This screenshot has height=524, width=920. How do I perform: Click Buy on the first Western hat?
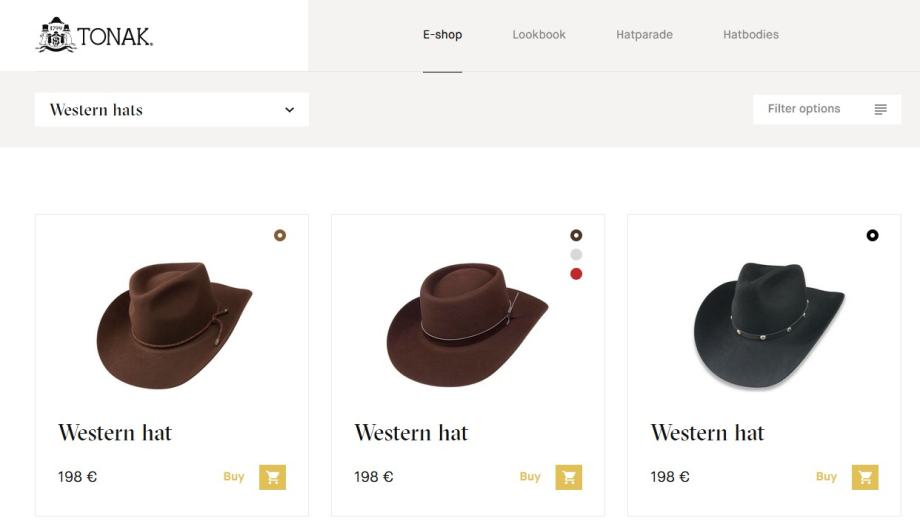tap(234, 477)
